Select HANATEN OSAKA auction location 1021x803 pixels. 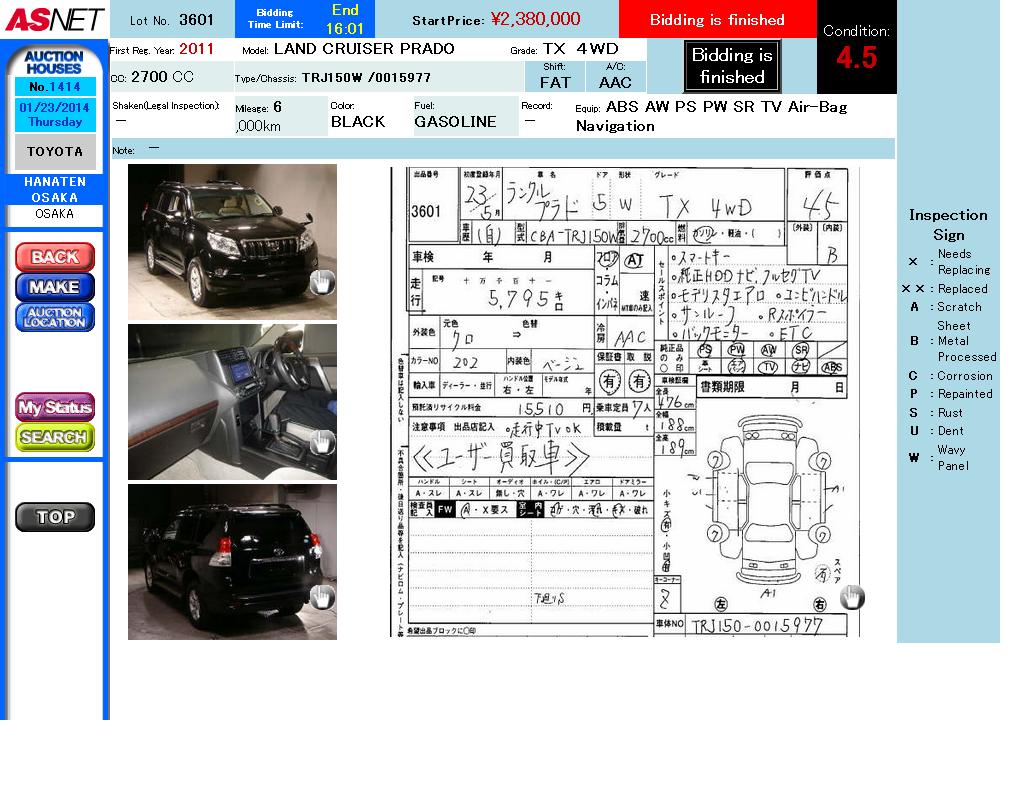coord(55,190)
